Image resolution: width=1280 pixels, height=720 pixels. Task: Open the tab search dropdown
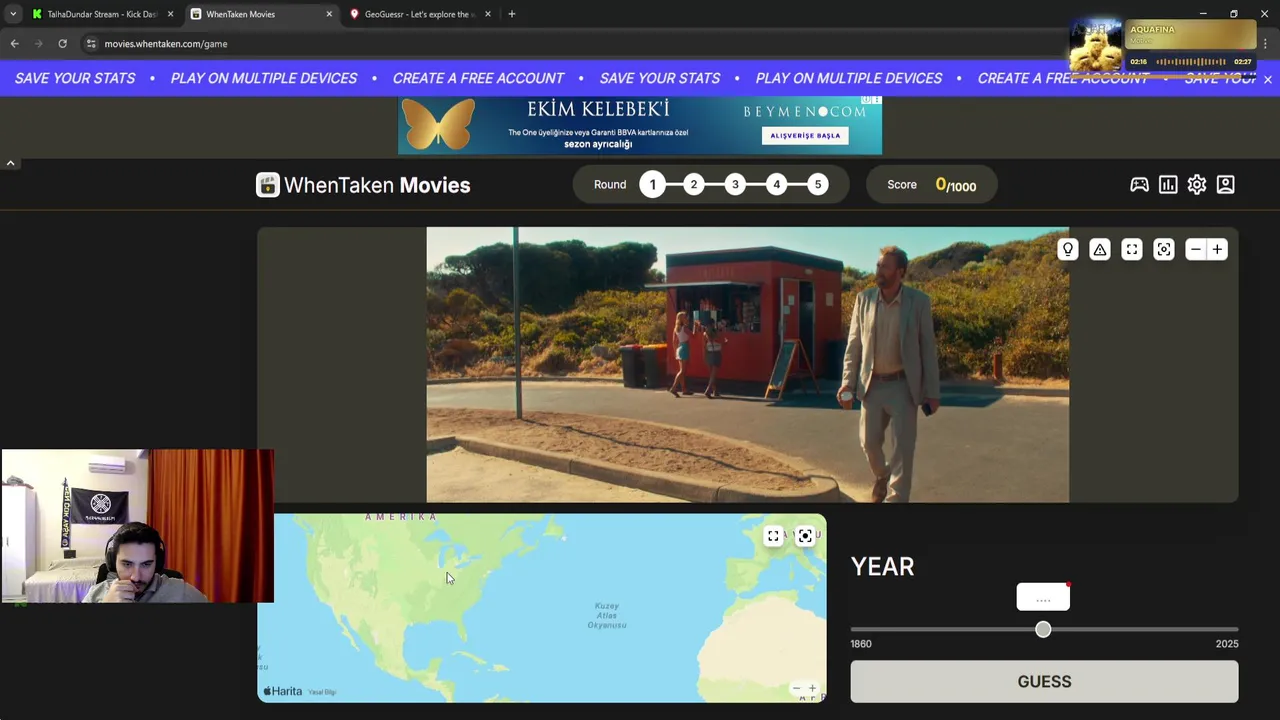pyautogui.click(x=12, y=14)
